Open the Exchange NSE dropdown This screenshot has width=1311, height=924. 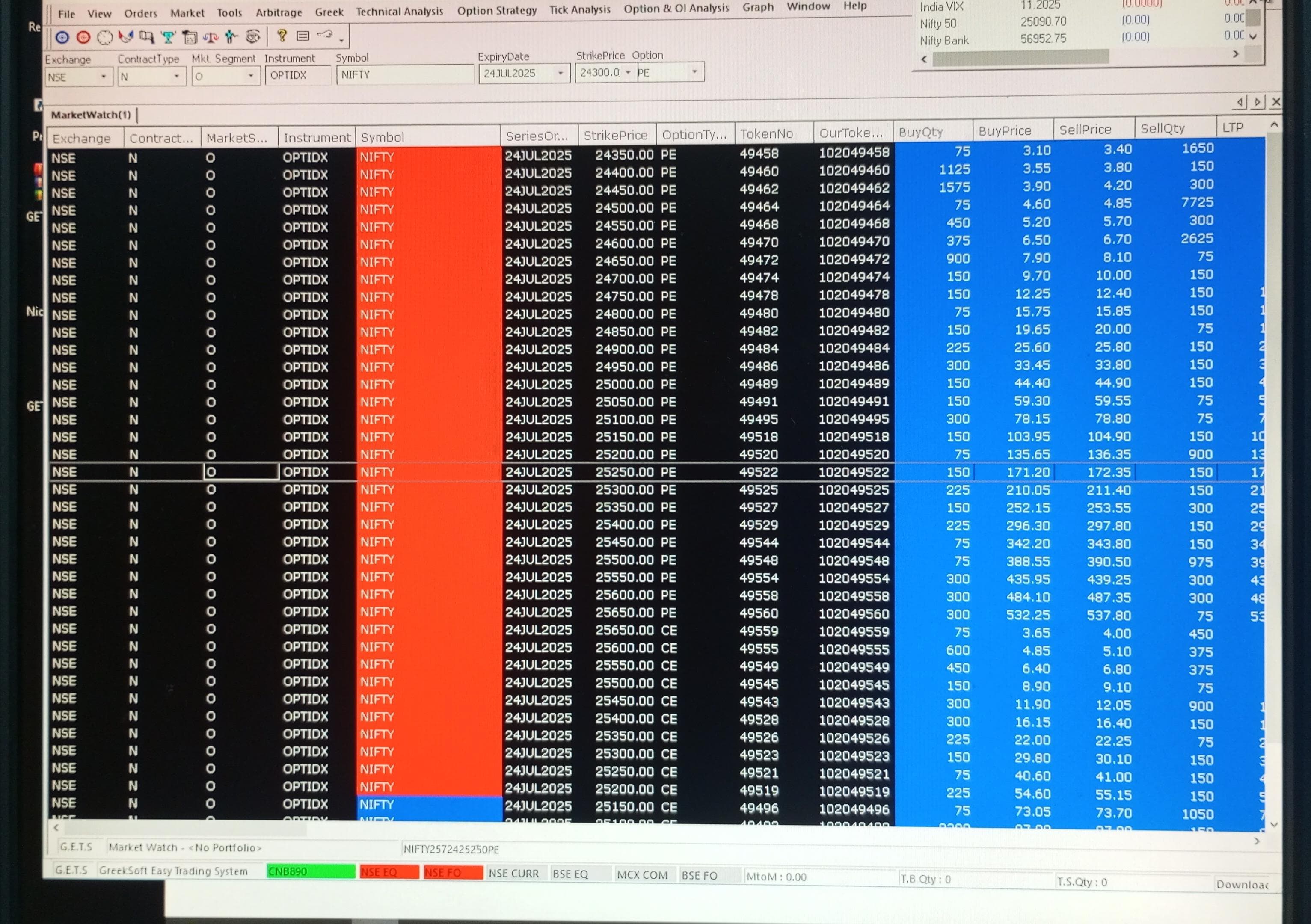pos(104,77)
